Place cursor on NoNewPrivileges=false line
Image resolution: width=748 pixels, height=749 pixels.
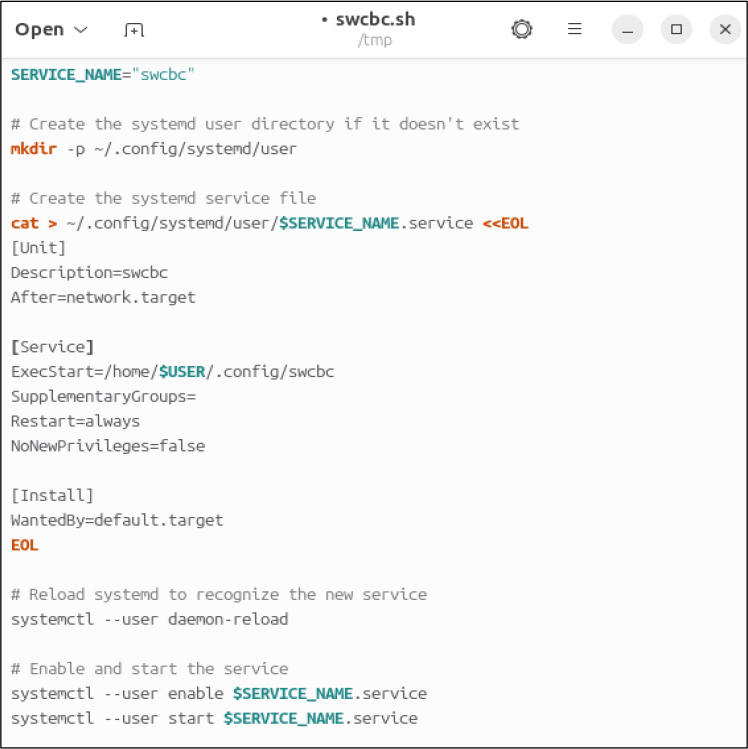(108, 446)
